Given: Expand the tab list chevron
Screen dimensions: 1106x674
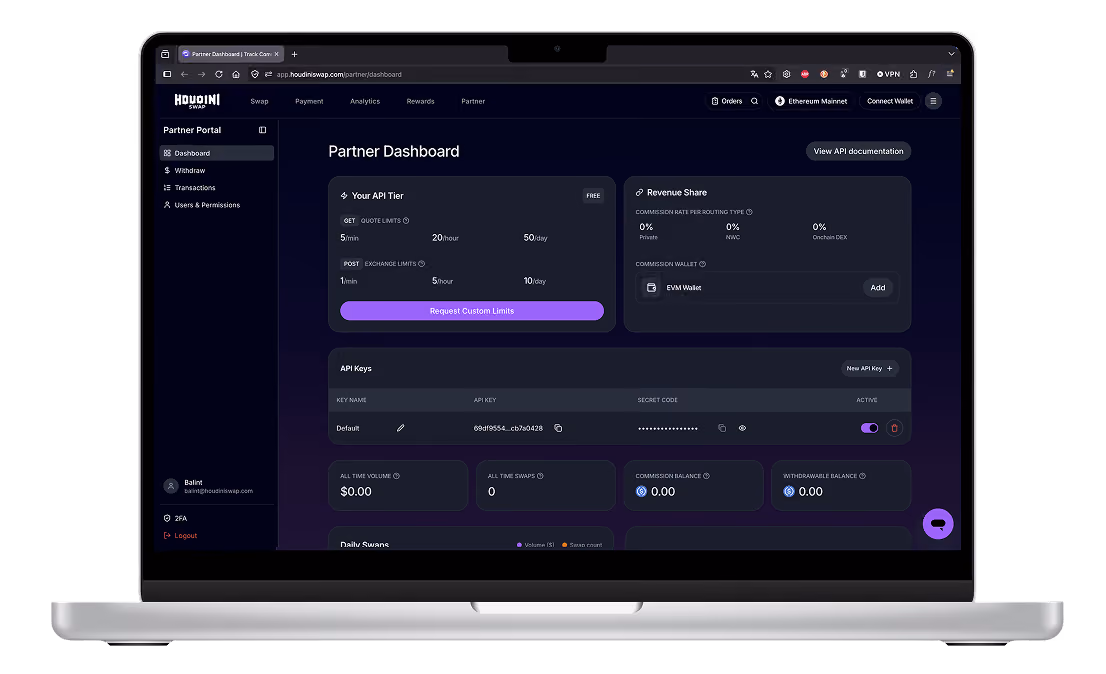Looking at the screenshot, I should coord(951,54).
